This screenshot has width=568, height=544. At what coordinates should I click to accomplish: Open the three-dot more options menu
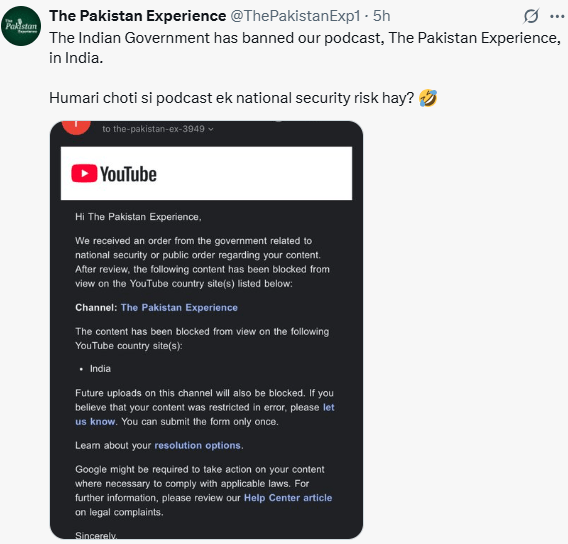(x=557, y=16)
